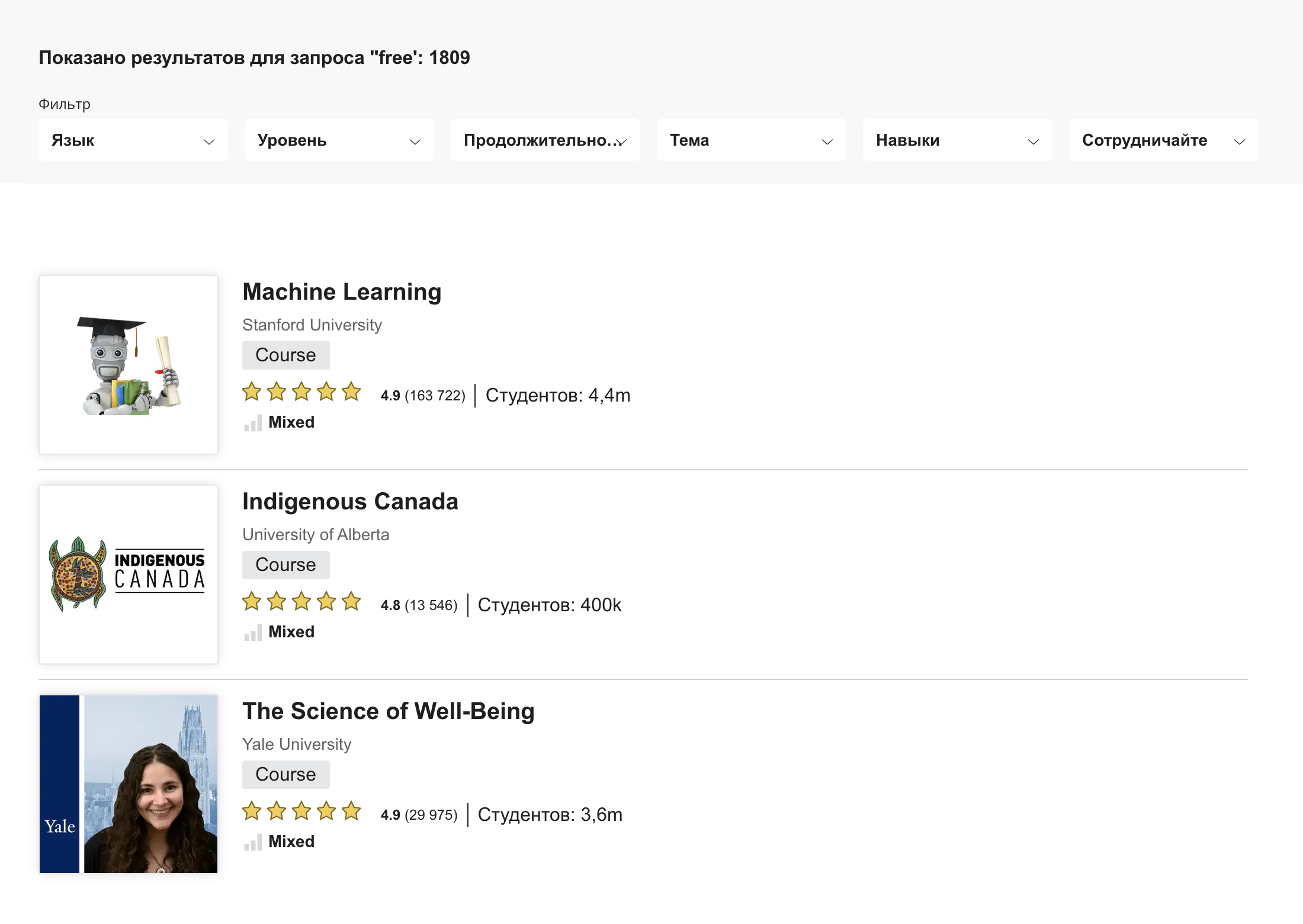The width and height of the screenshot is (1303, 924).
Task: Click the Course badge under Stanford University
Action: [286, 355]
